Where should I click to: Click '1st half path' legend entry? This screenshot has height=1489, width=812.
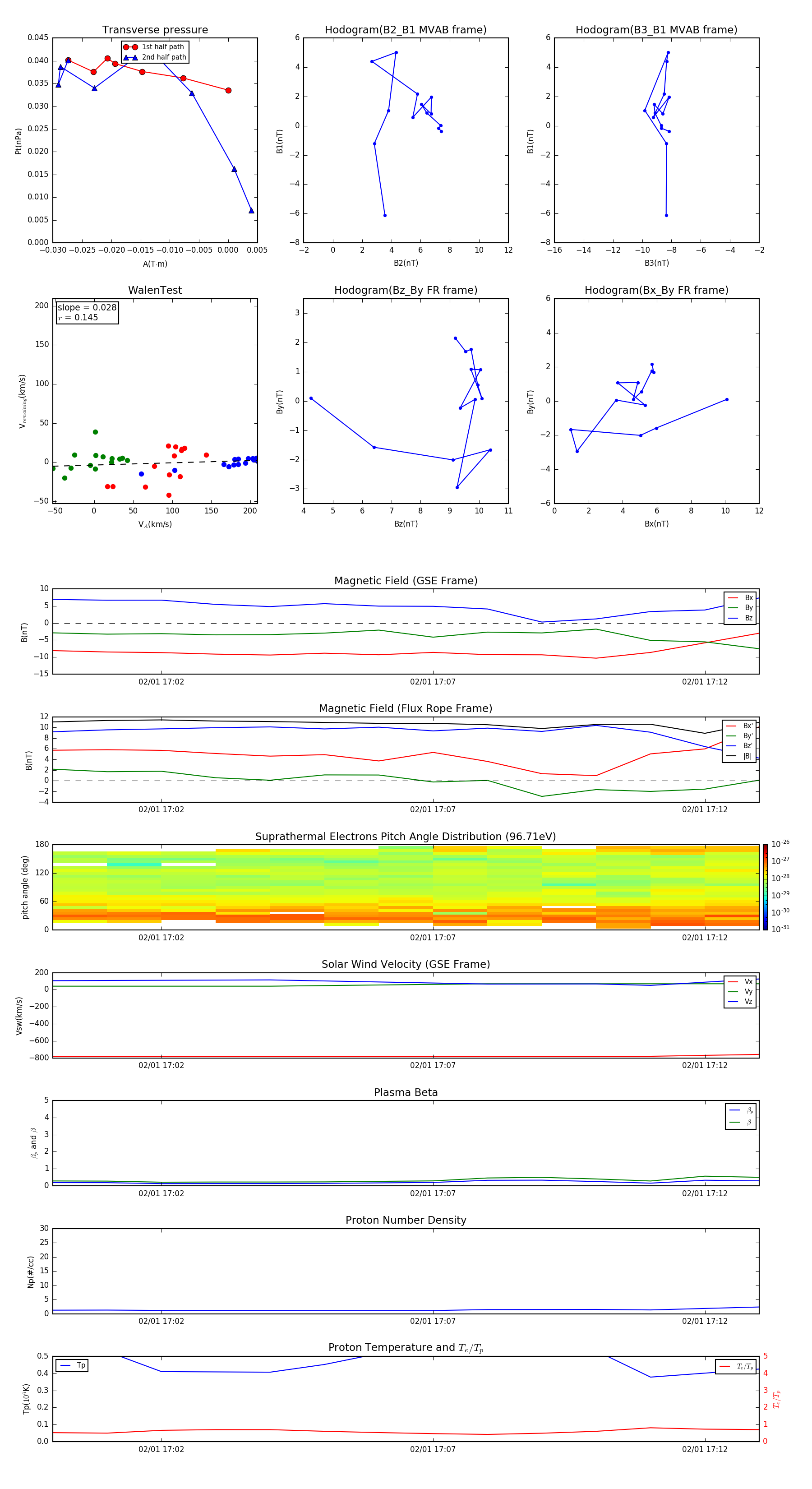(154, 47)
